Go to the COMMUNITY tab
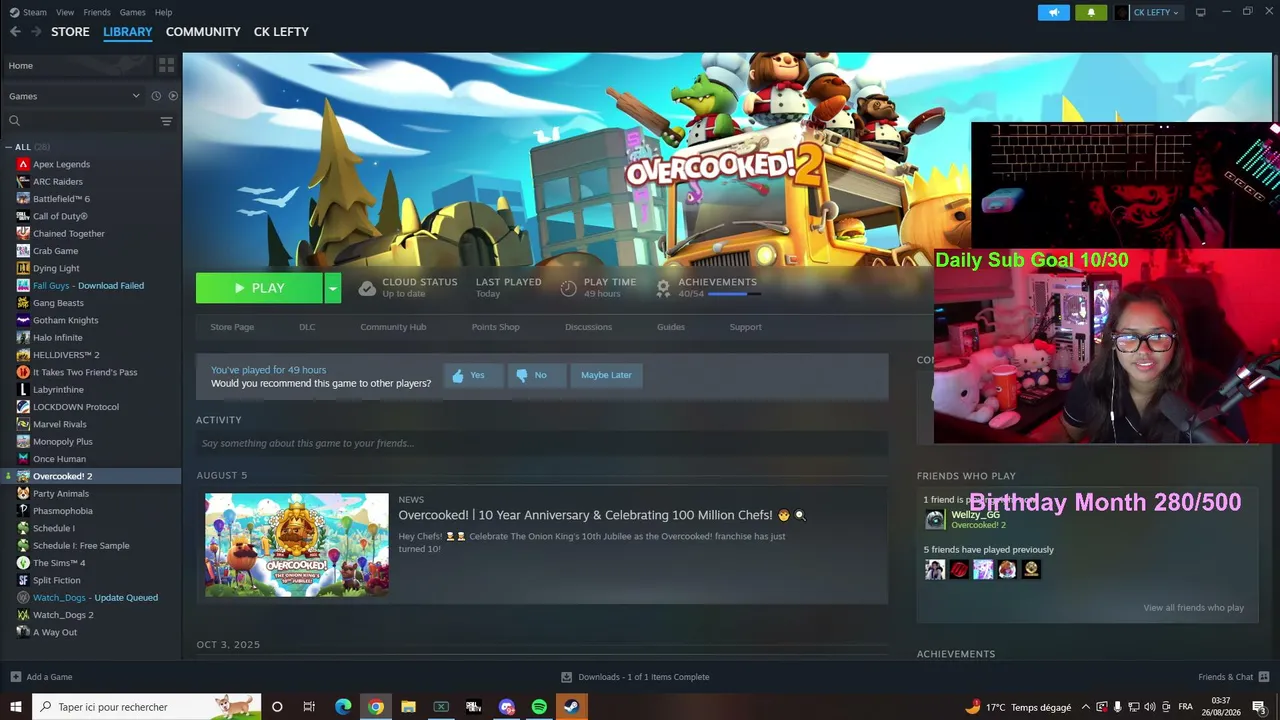This screenshot has width=1280, height=720. [x=203, y=32]
